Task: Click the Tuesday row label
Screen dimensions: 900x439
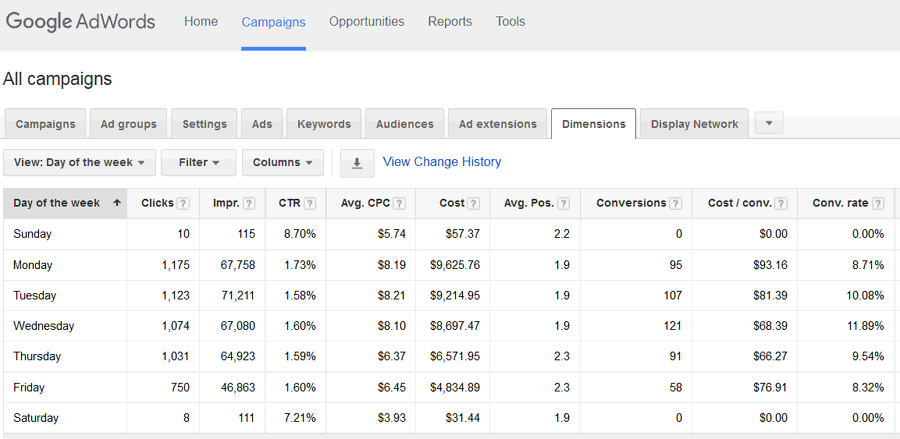Action: point(34,296)
